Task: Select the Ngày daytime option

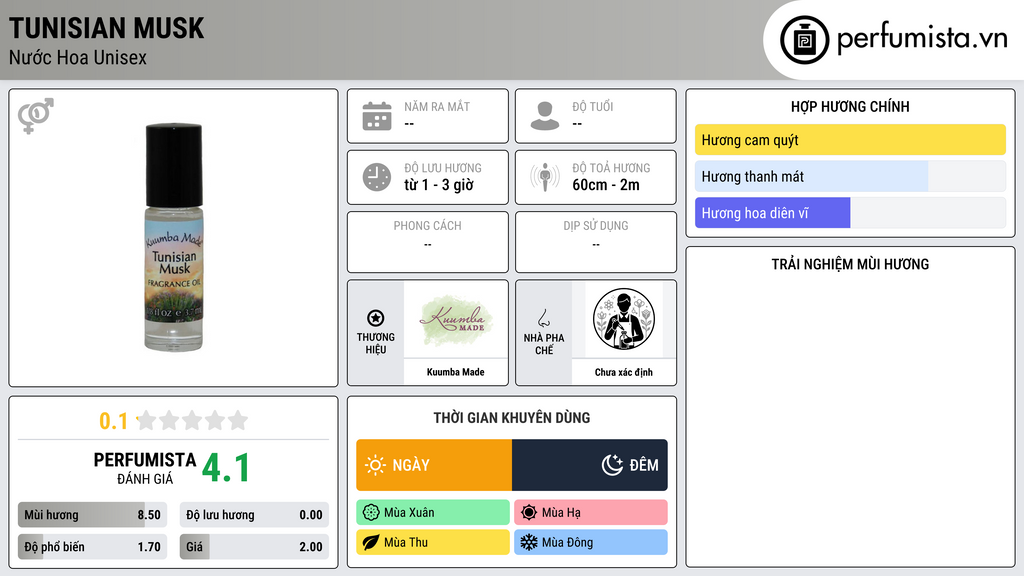Action: (x=434, y=465)
